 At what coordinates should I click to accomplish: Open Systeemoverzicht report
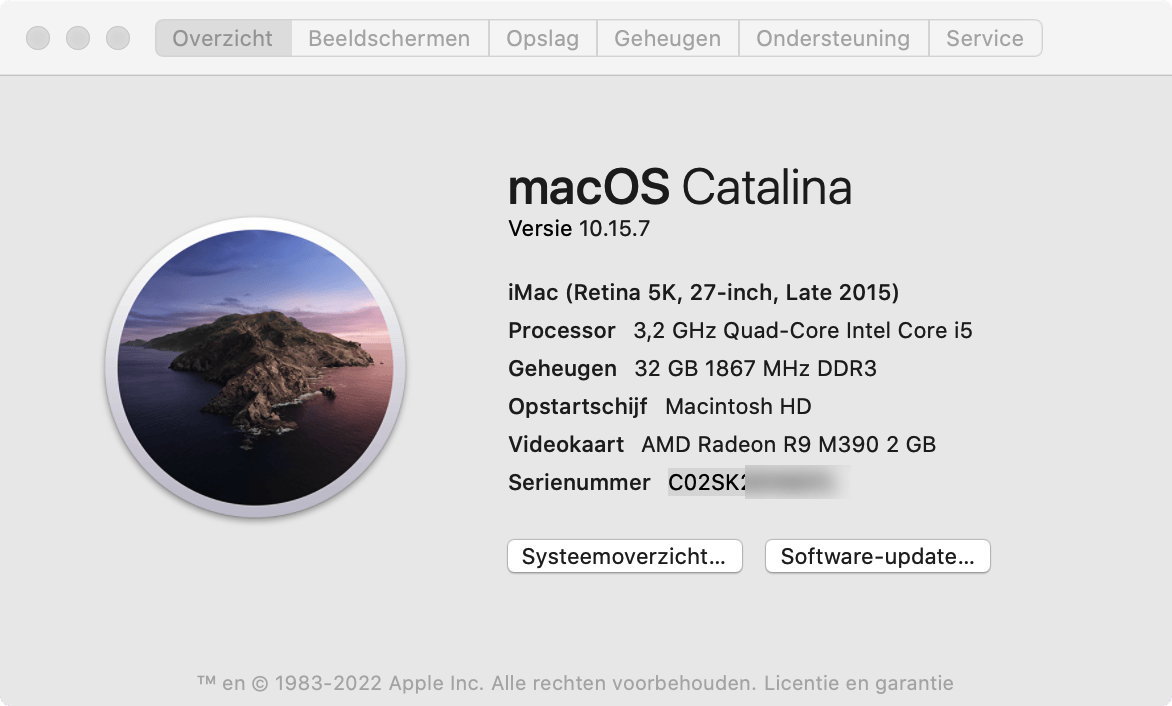click(x=625, y=557)
